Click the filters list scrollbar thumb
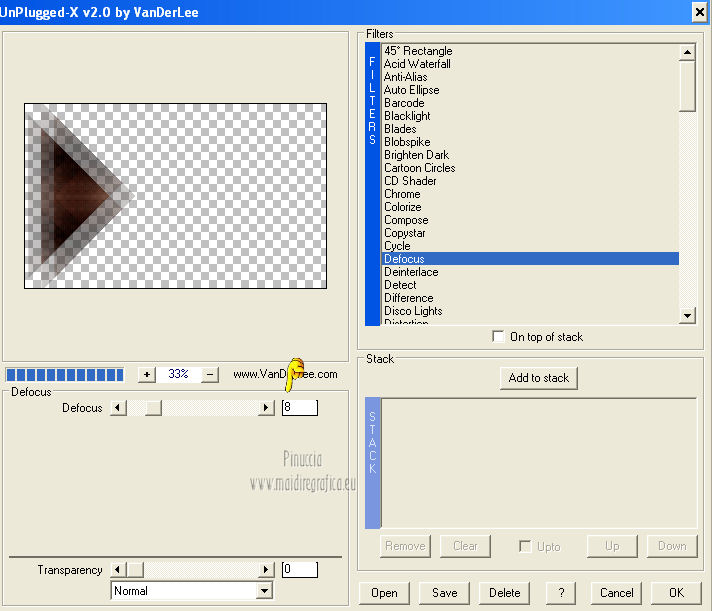 pyautogui.click(x=687, y=86)
